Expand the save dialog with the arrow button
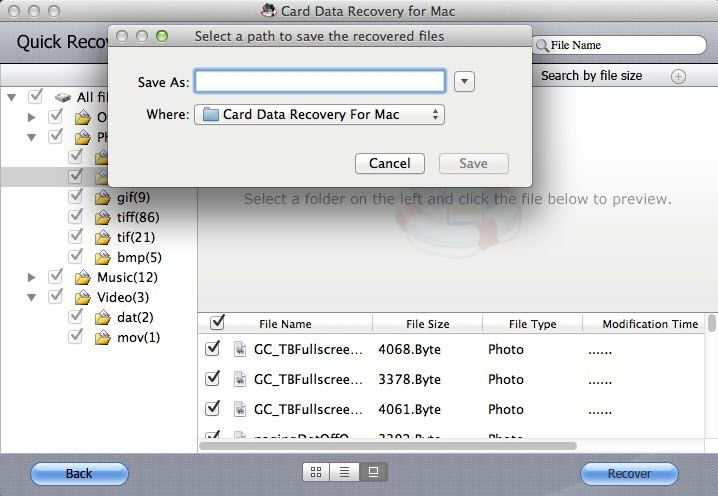Screen dimensions: 718x496 [463, 82]
